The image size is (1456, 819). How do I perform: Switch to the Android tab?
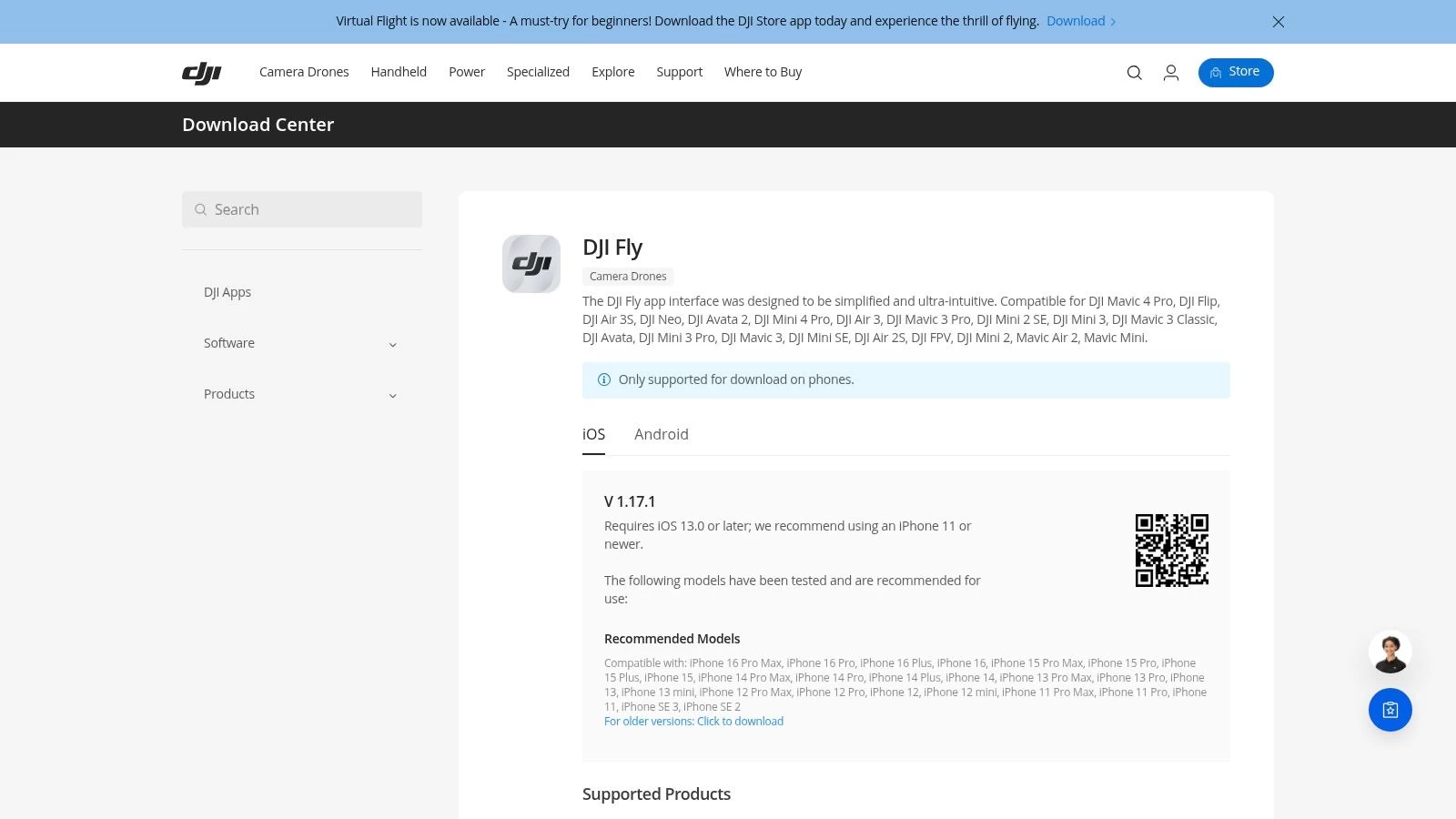coord(662,435)
